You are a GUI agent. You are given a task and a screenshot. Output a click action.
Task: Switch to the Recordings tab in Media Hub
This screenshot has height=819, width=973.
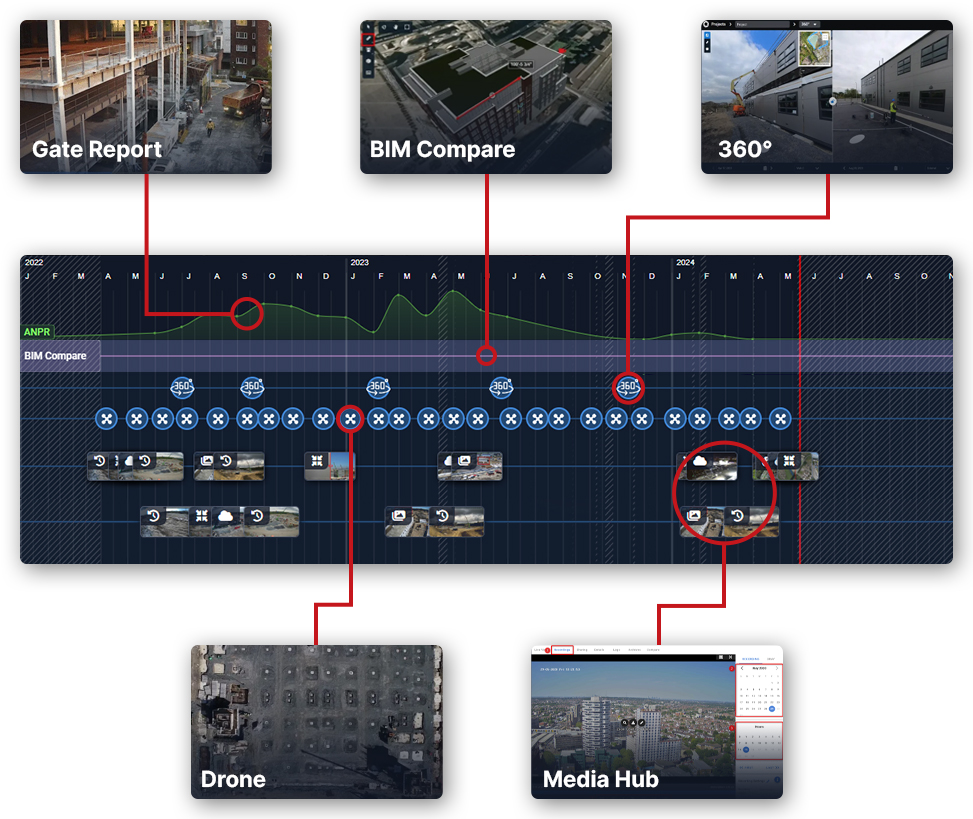pos(563,650)
